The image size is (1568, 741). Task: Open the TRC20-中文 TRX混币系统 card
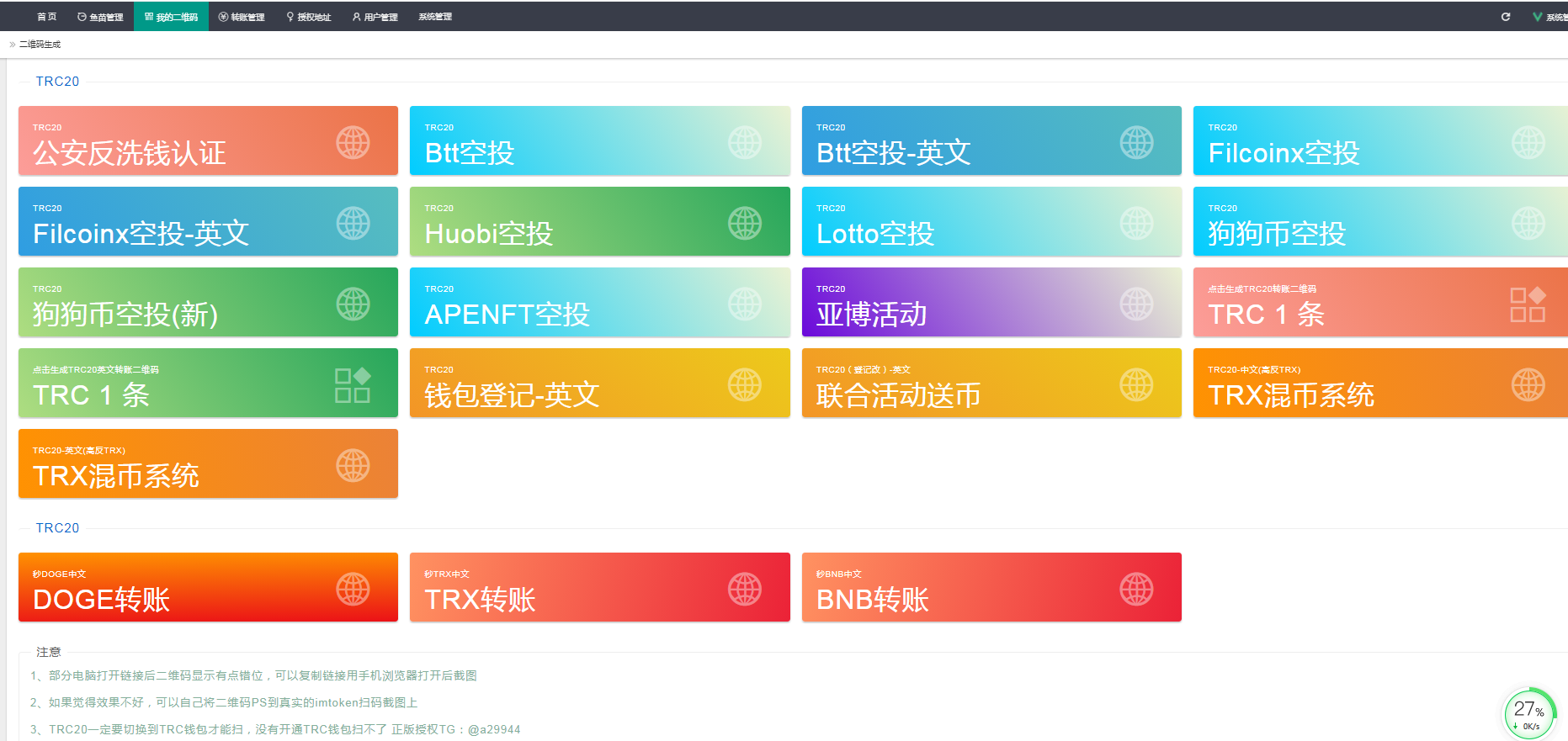point(1380,383)
